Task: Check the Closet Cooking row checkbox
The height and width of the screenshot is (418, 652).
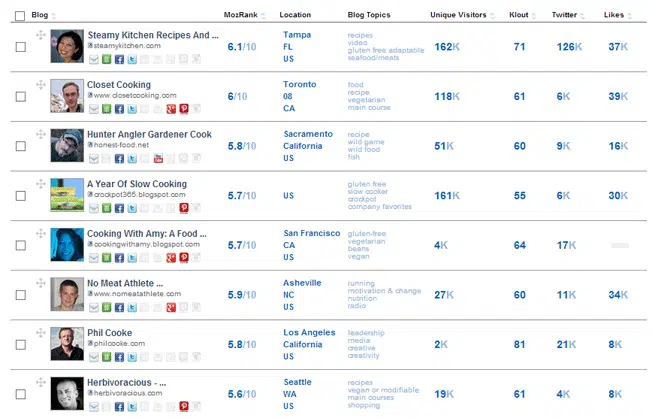Action: (x=20, y=97)
